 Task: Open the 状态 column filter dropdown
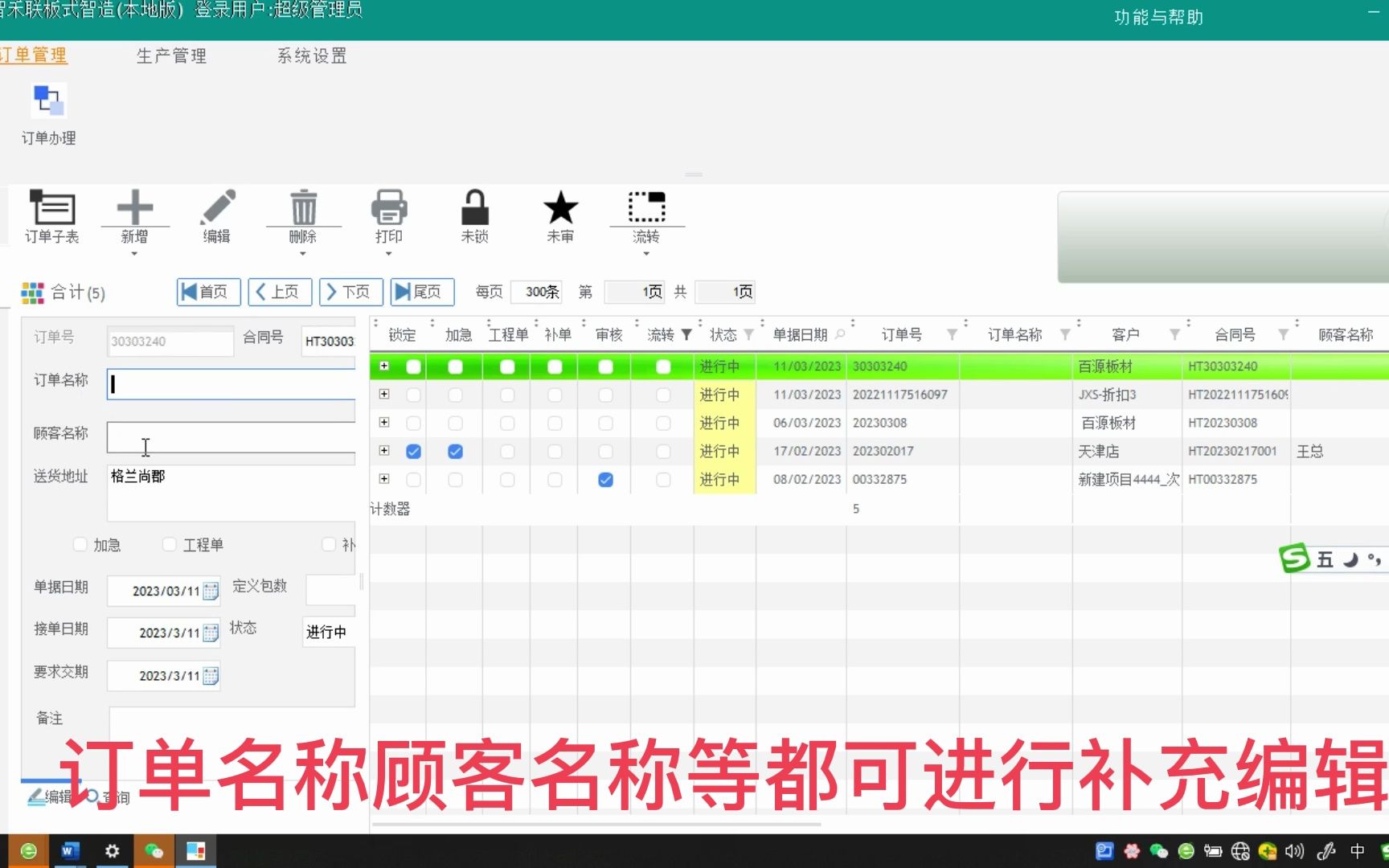[748, 335]
